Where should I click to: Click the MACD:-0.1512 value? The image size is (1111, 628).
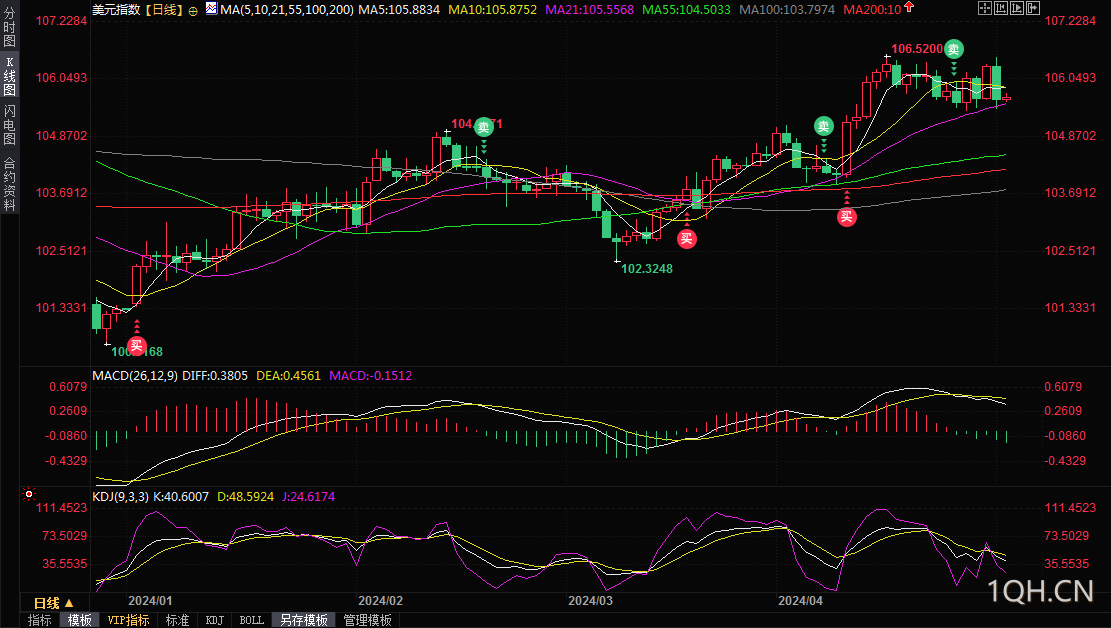click(371, 376)
